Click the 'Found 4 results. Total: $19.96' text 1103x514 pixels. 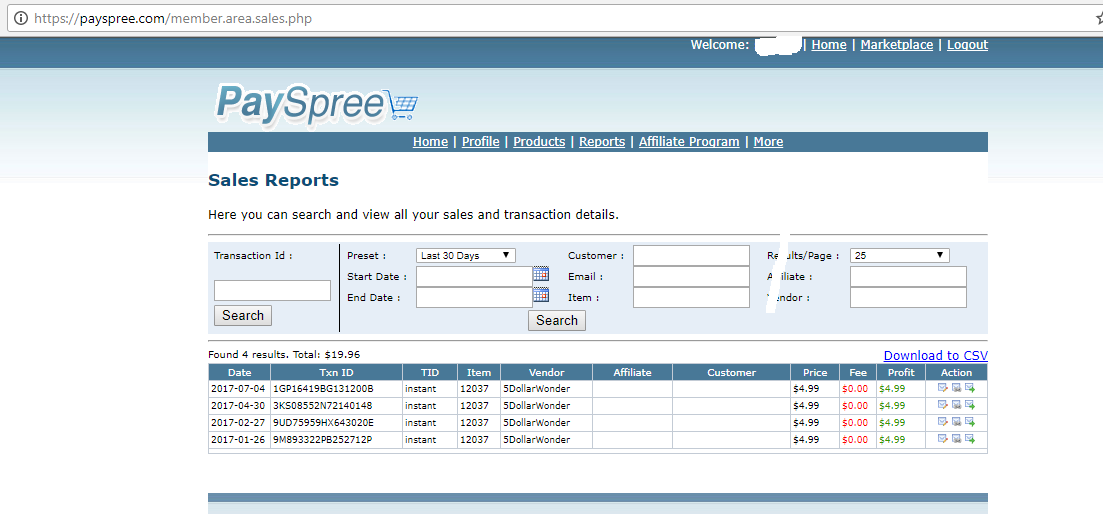[284, 355]
